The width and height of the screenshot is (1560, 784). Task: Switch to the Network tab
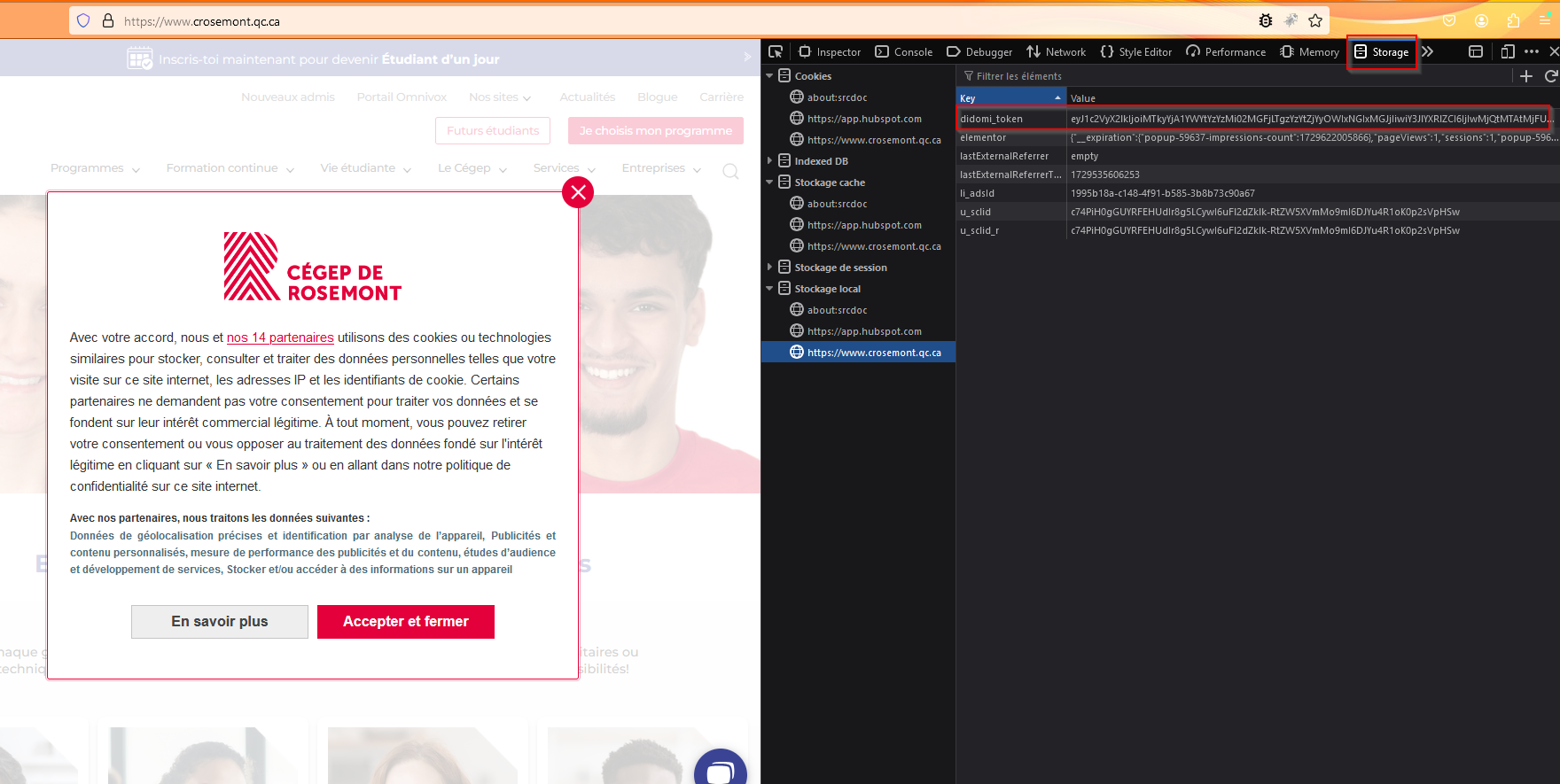1057,51
